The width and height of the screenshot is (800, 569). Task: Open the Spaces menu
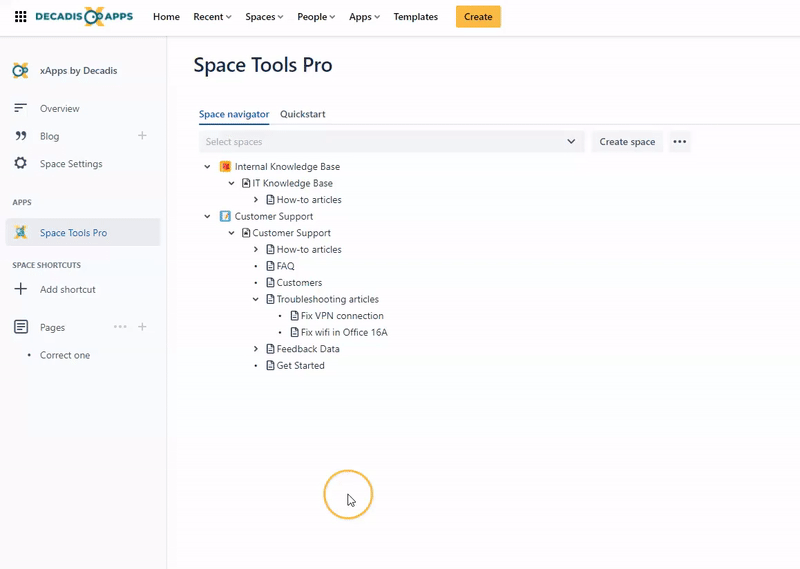[264, 17]
